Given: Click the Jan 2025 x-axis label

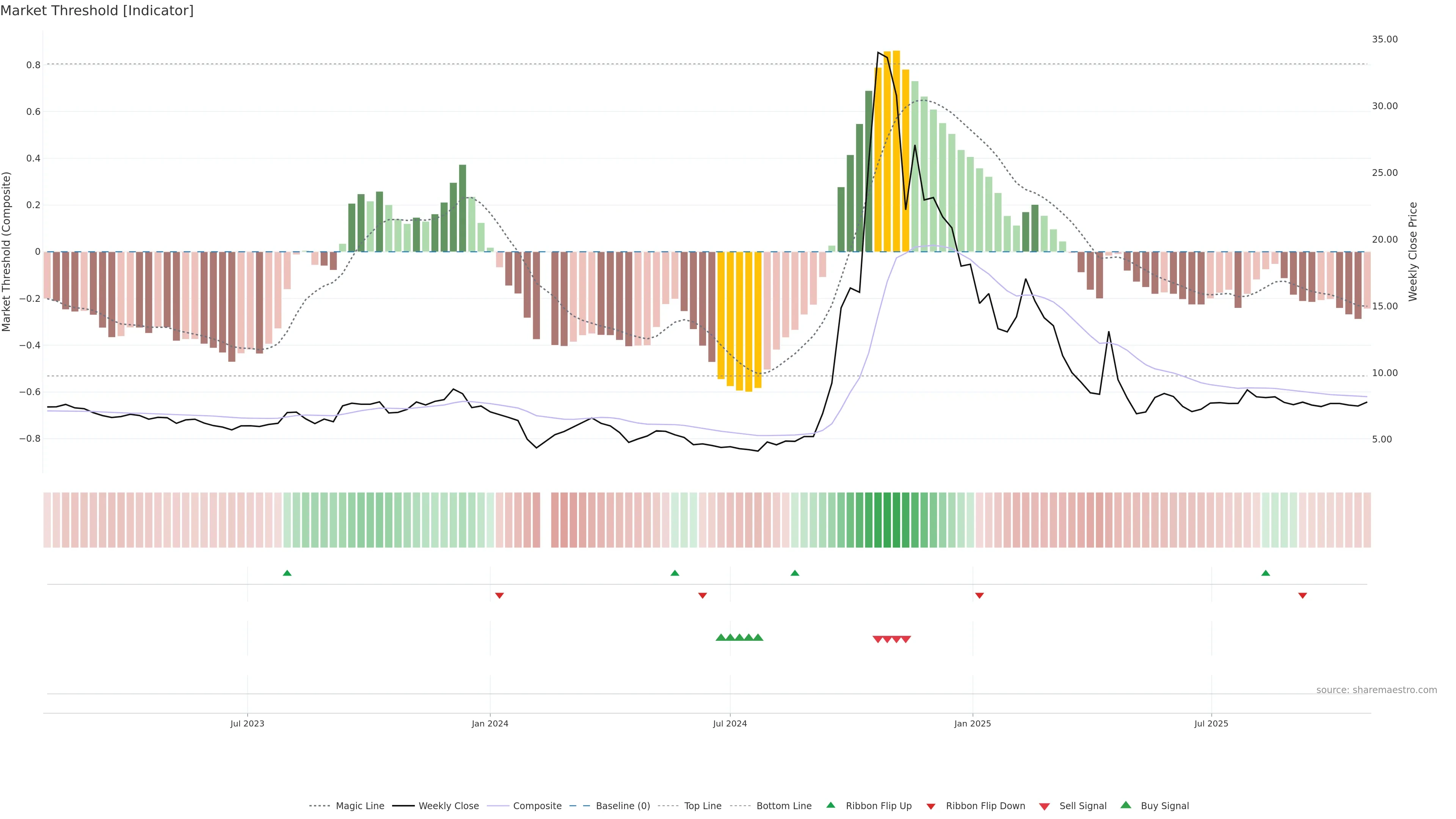Looking at the screenshot, I should (972, 723).
